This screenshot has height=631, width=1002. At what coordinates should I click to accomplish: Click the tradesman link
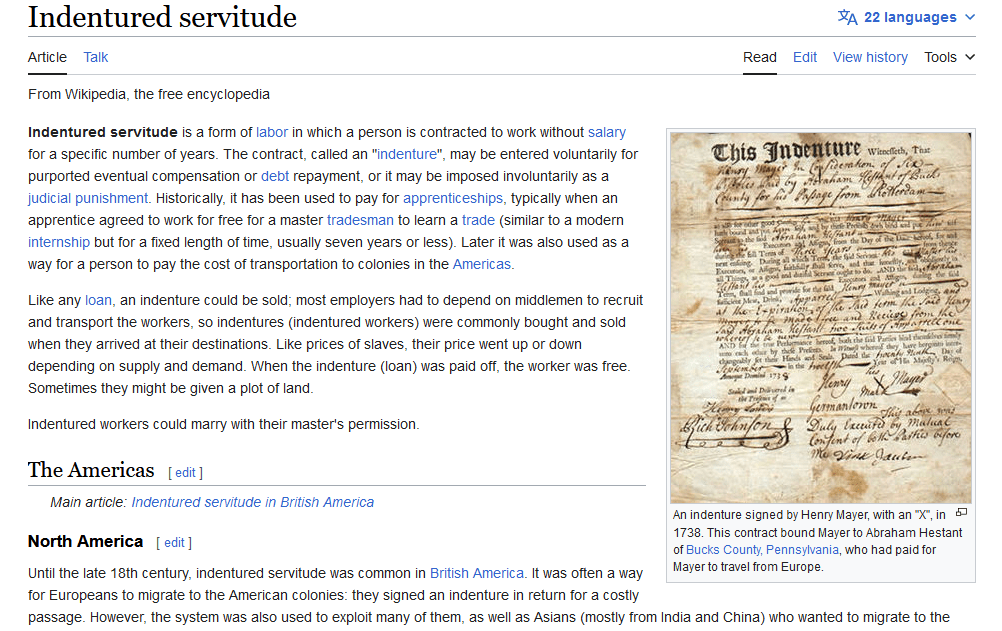click(360, 220)
